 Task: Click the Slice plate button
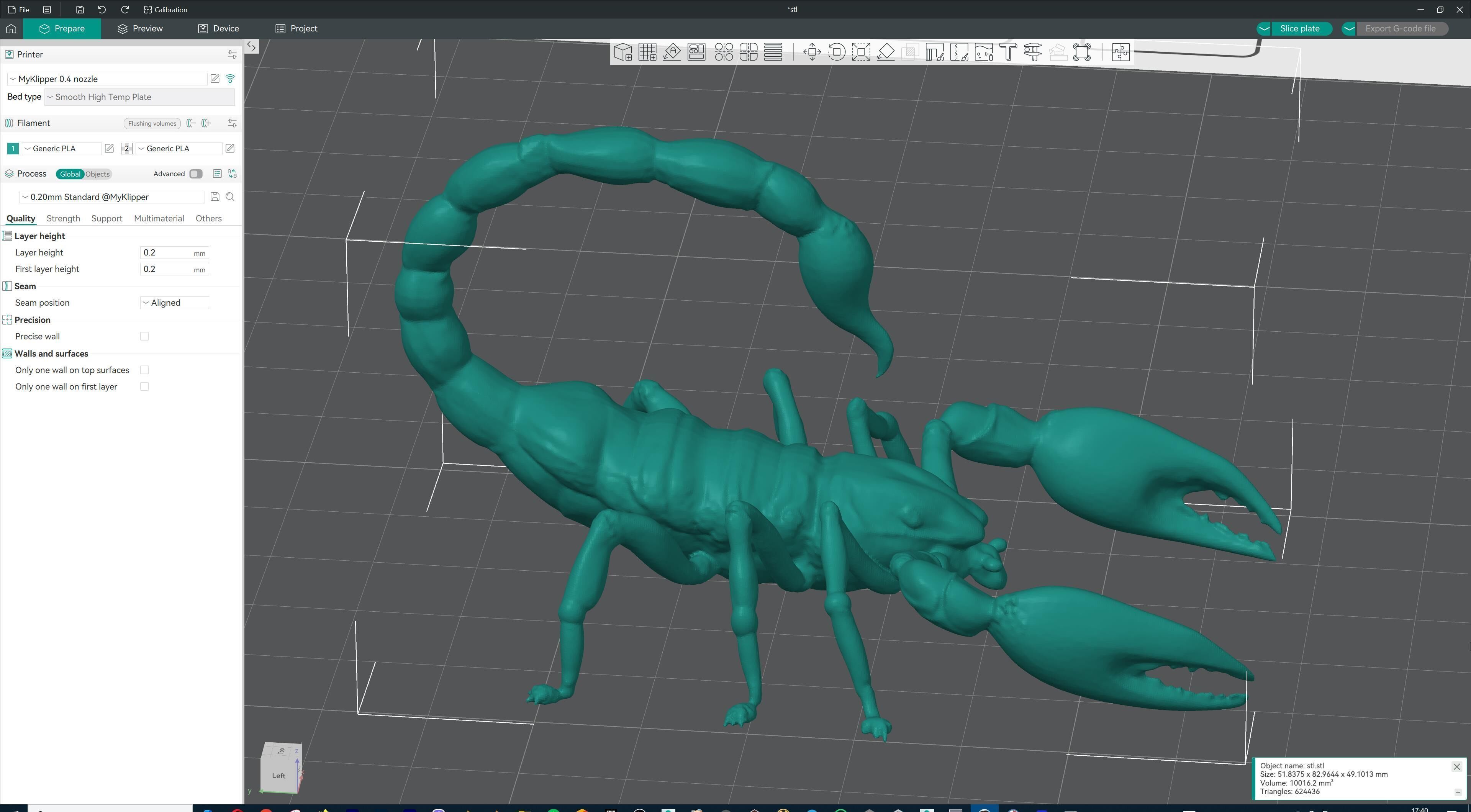(1300, 29)
